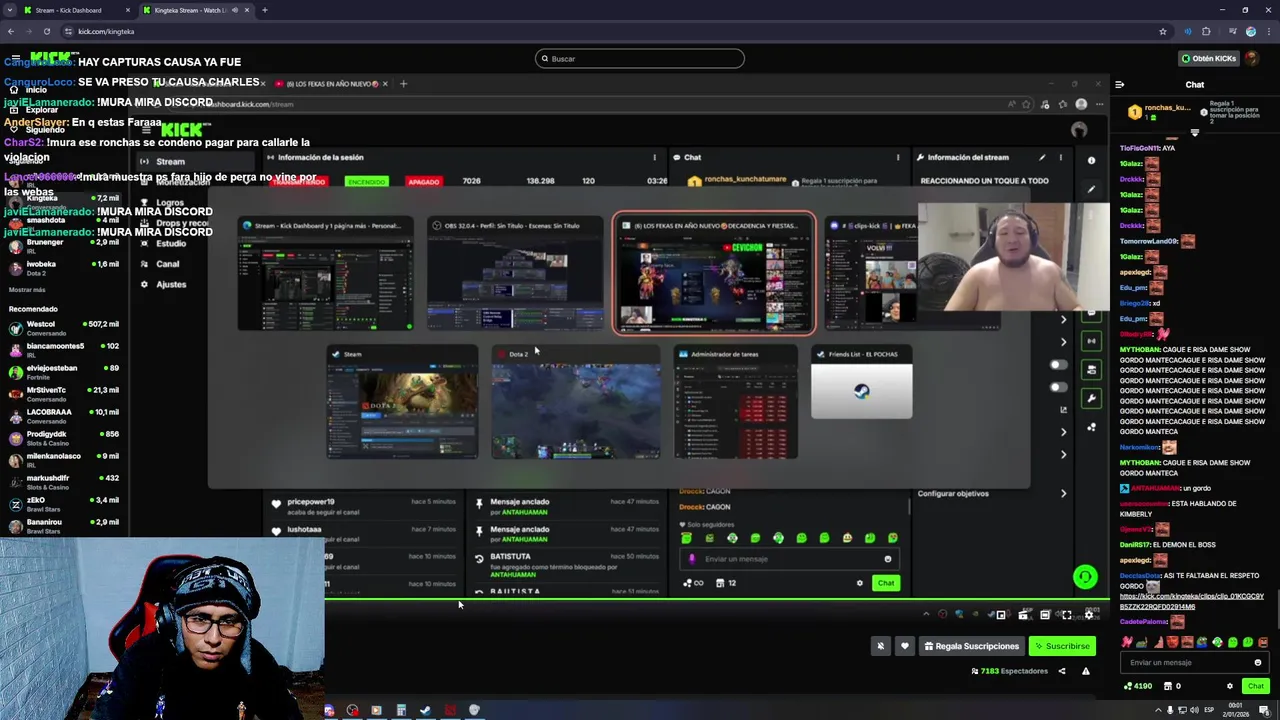Open the Kick support headset bubble

1085,577
